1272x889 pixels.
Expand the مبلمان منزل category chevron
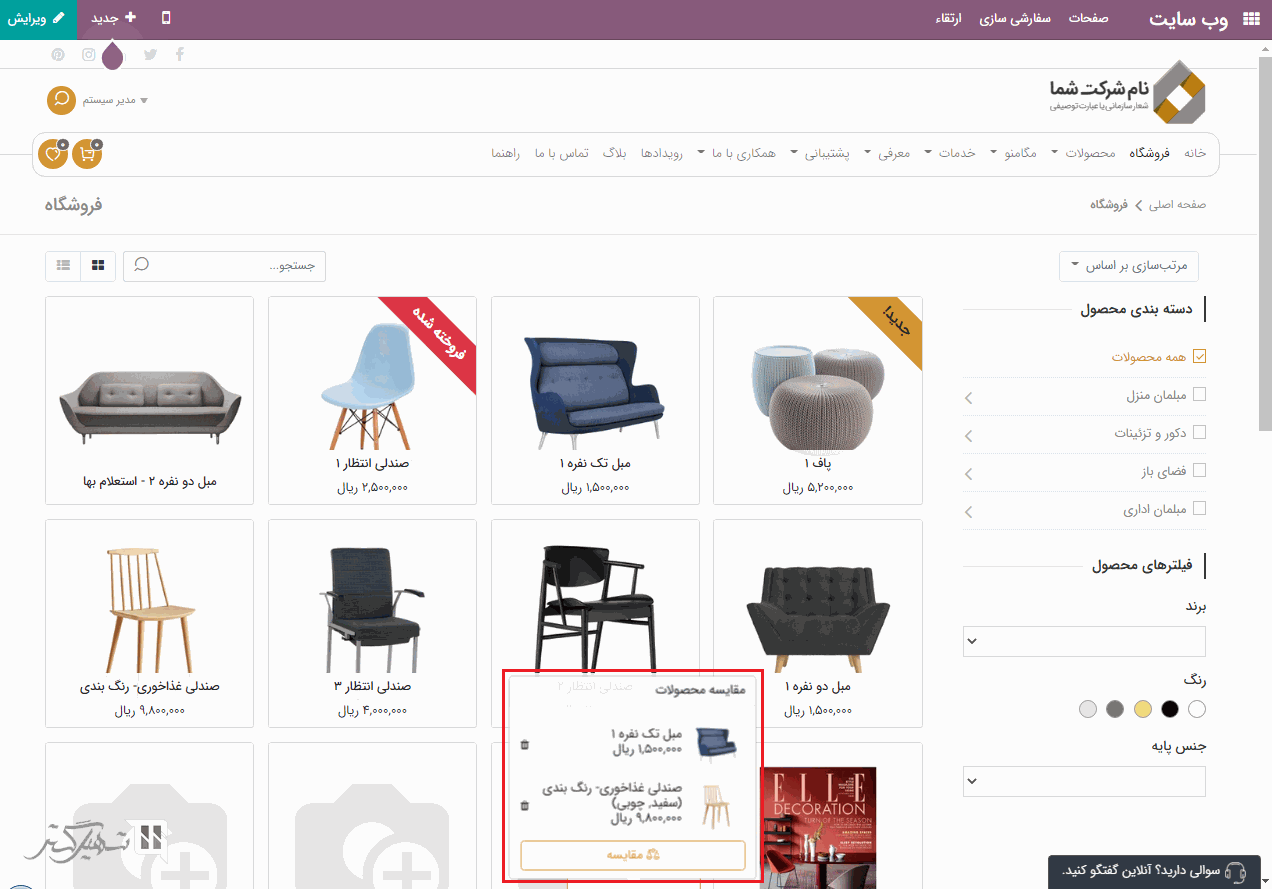969,399
